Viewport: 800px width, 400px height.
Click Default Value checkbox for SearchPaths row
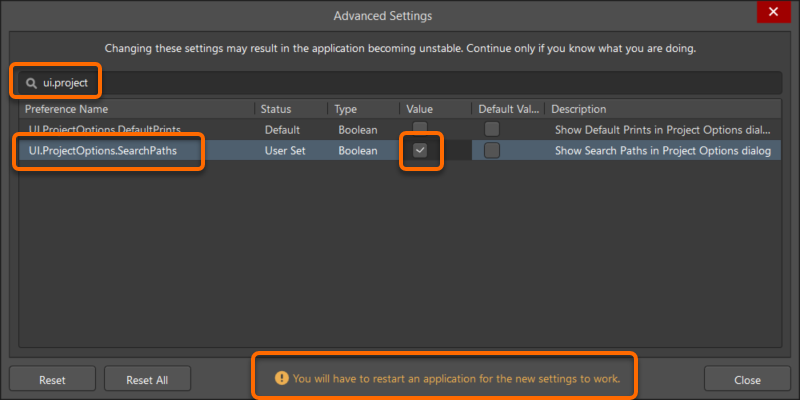[x=492, y=150]
